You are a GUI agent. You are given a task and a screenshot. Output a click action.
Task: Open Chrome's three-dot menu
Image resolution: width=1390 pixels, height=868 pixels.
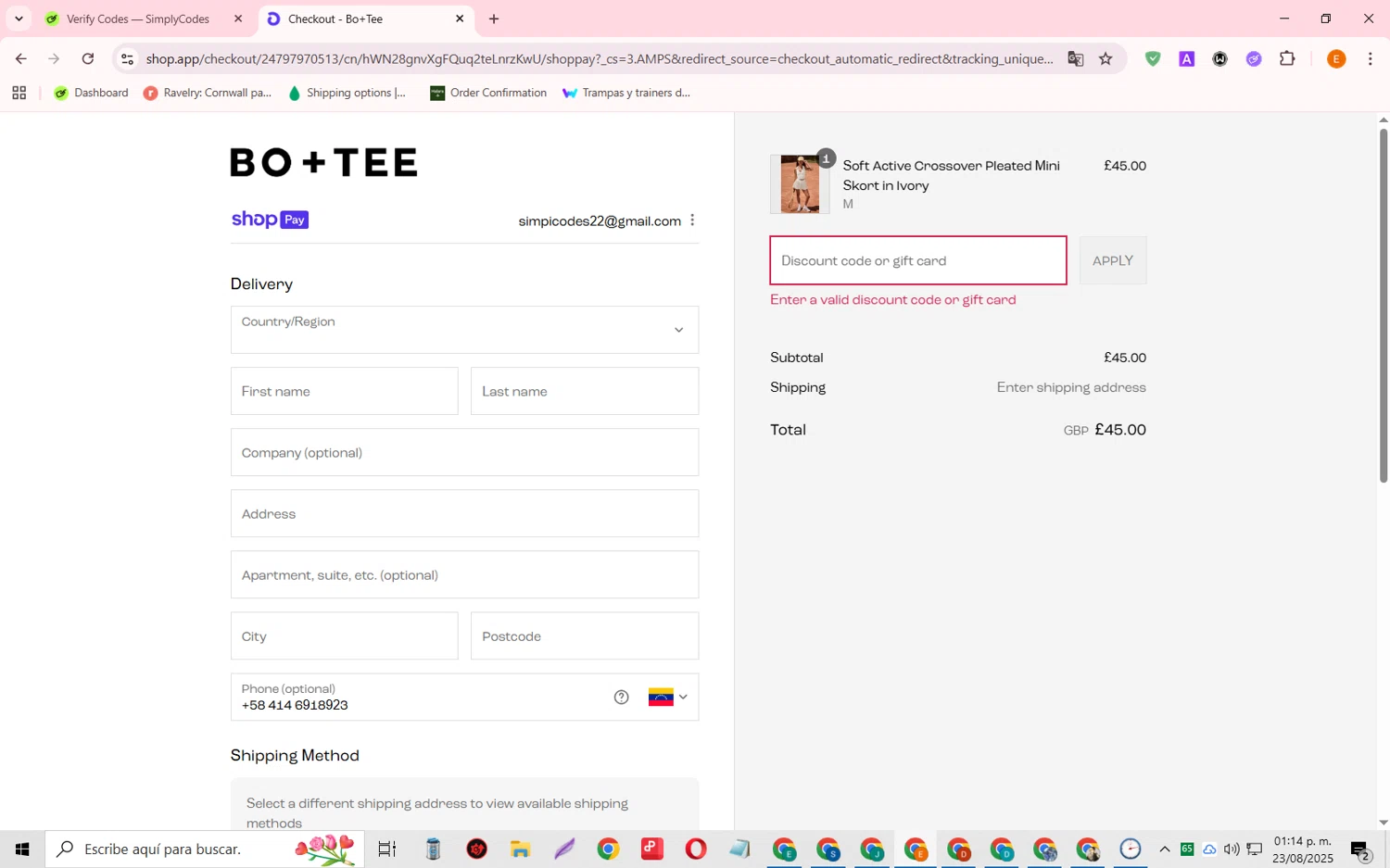pos(1370,58)
